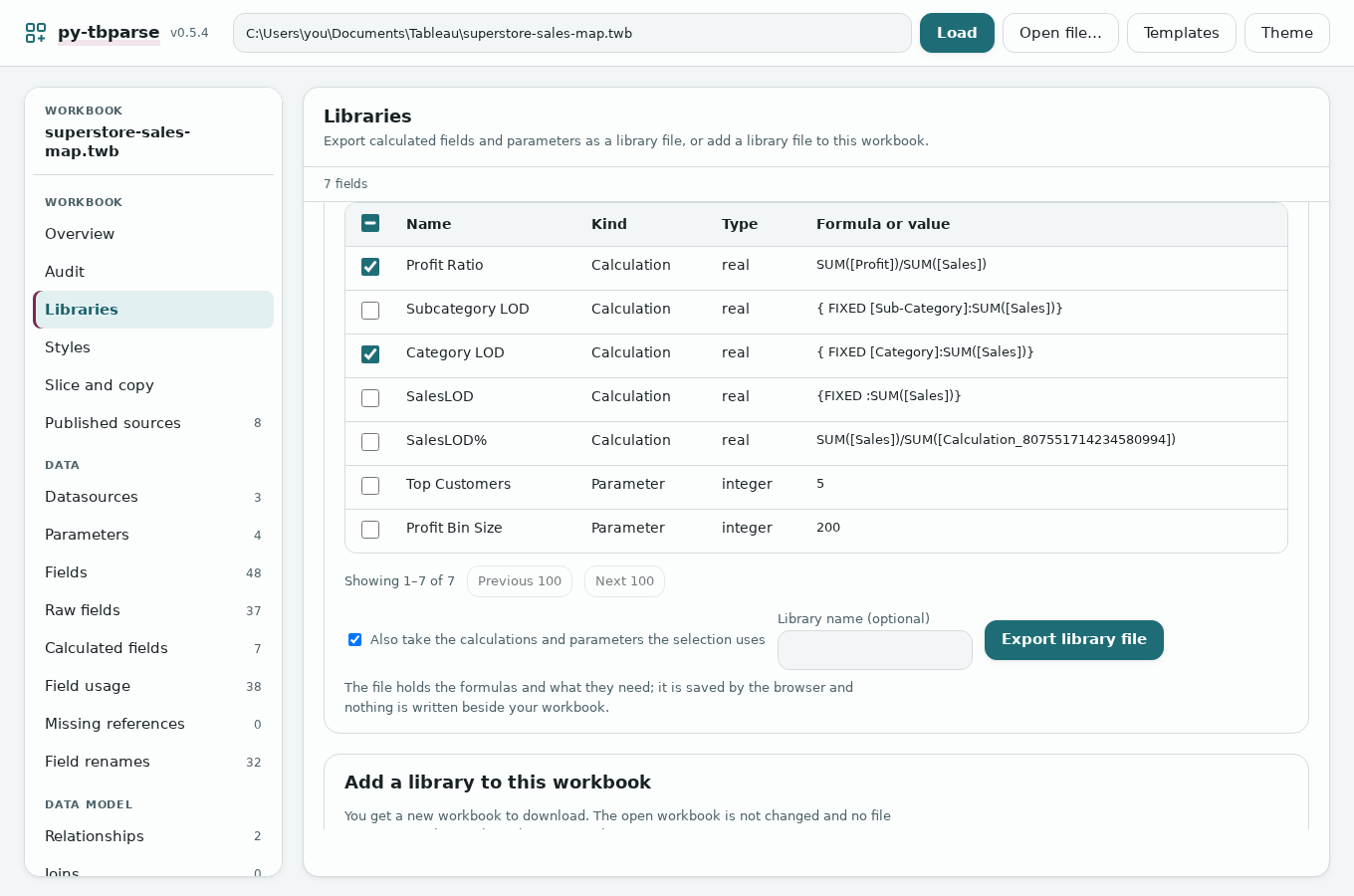Focus the Library name optional field
This screenshot has height=896, width=1354.
tap(875, 650)
